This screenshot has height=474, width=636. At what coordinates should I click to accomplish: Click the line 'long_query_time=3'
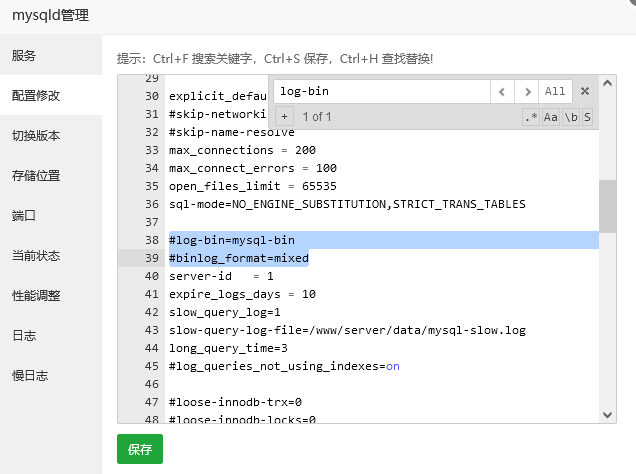(228, 348)
